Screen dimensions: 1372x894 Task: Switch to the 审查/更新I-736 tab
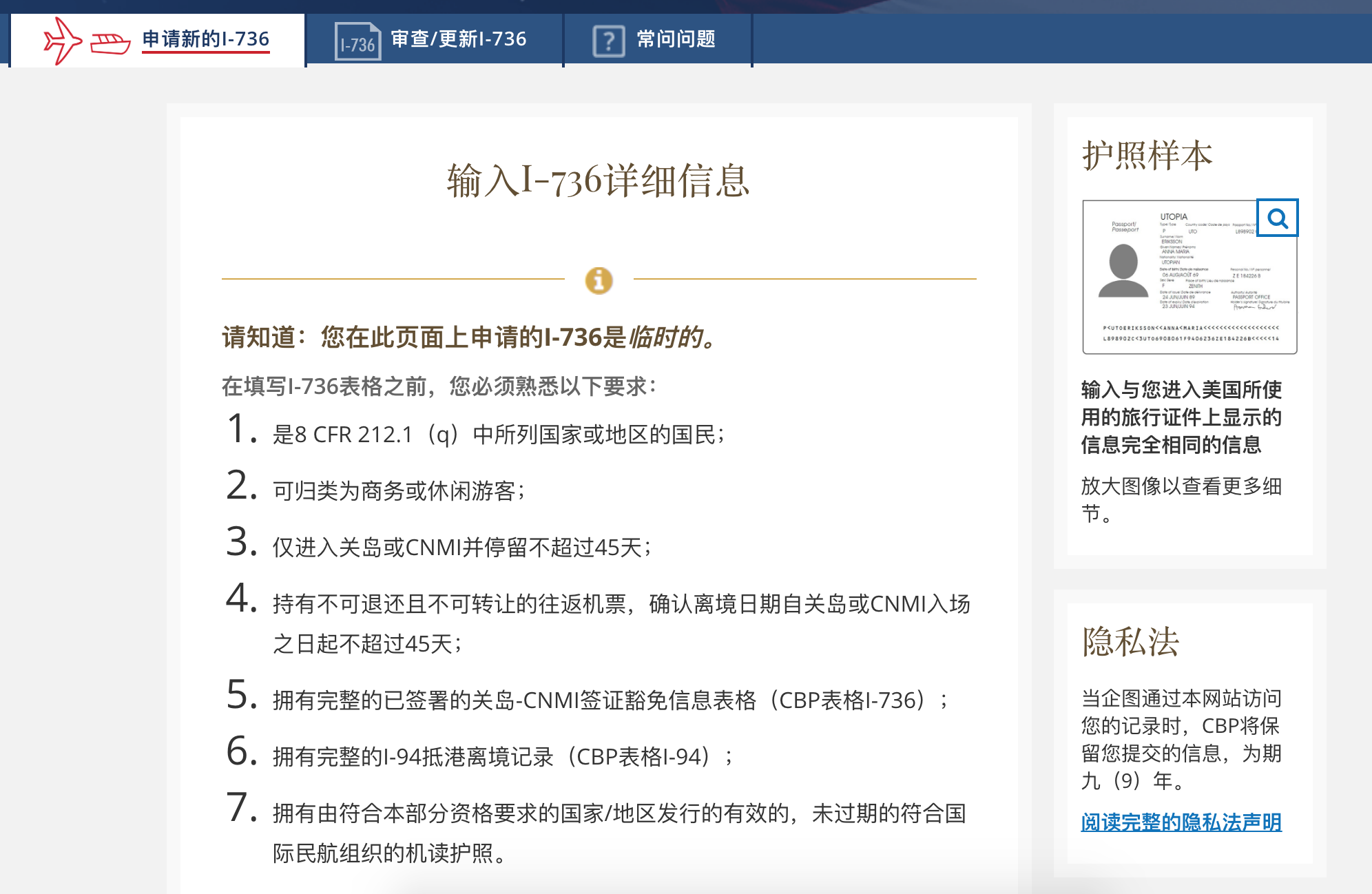click(x=458, y=39)
